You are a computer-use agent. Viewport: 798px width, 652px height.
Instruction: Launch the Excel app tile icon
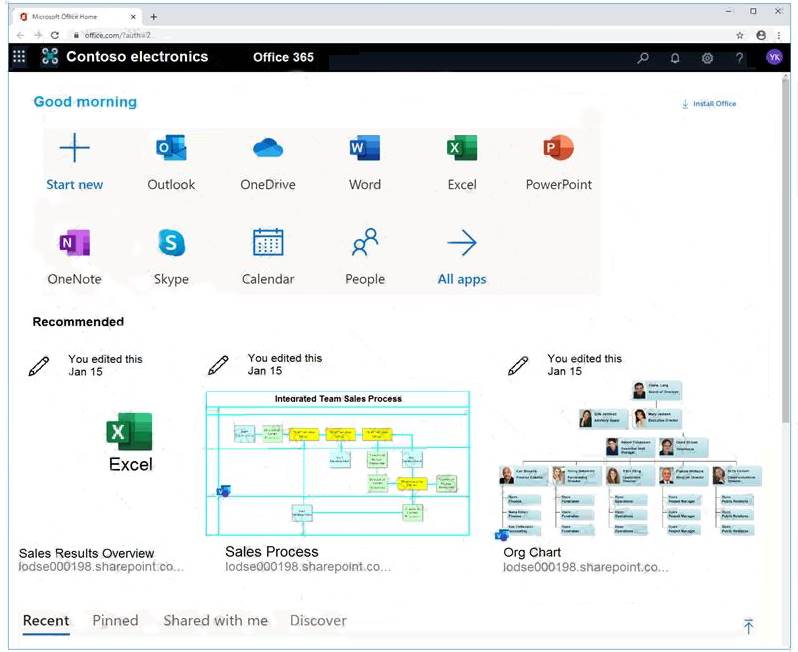[462, 148]
